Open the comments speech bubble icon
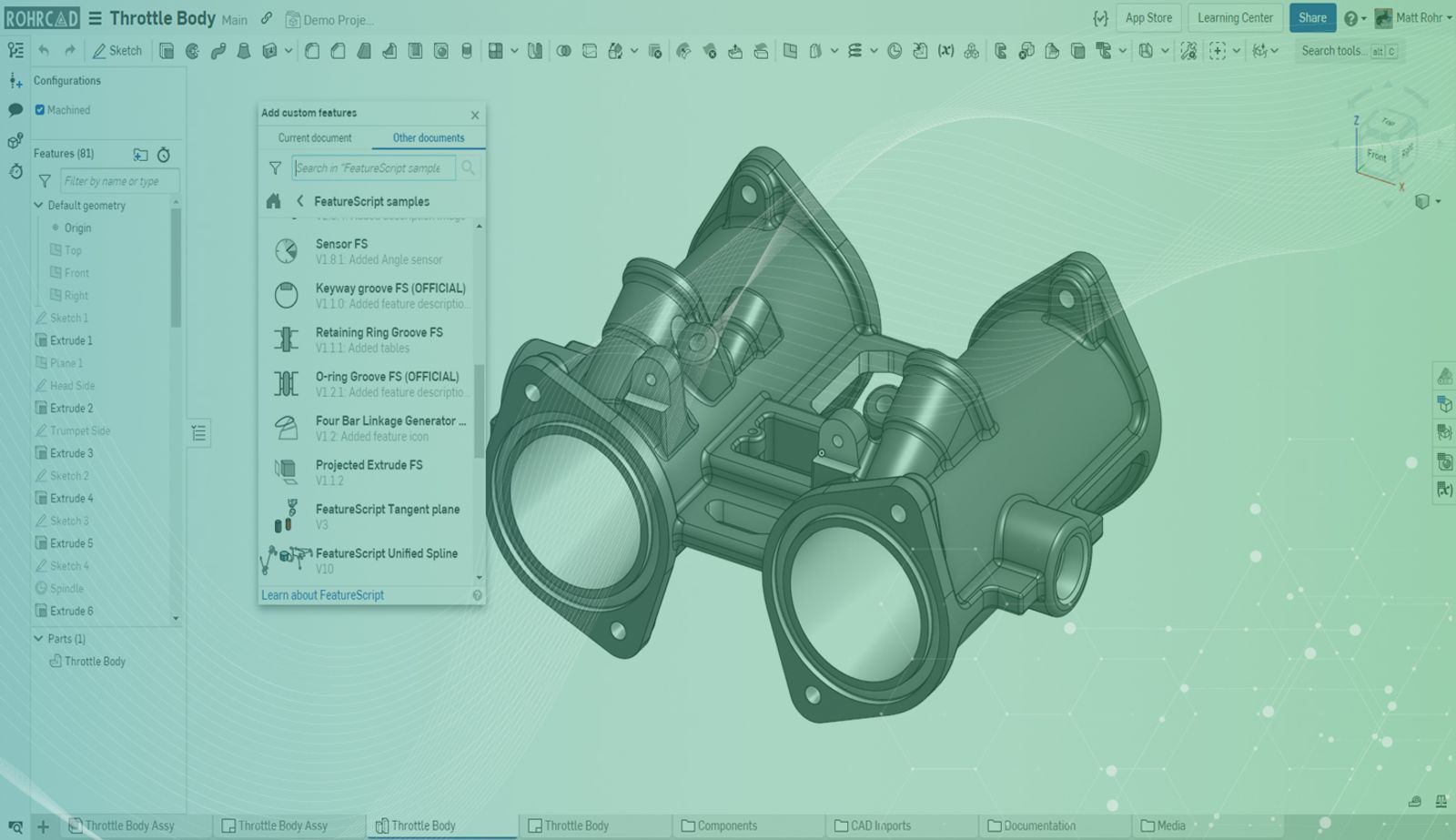The width and height of the screenshot is (1456, 840). [15, 110]
